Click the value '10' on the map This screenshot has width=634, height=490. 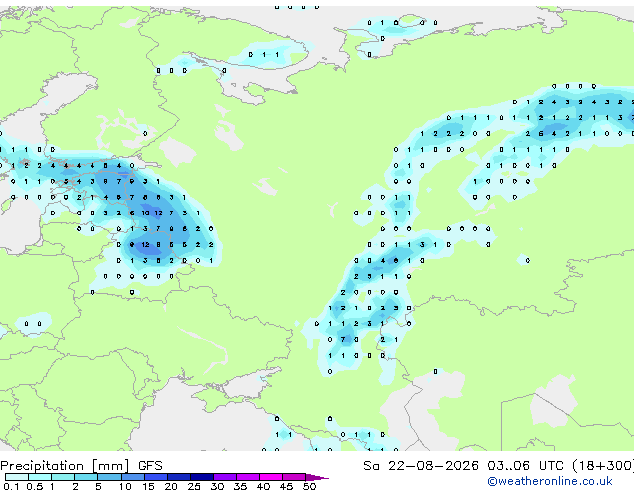tap(145, 213)
